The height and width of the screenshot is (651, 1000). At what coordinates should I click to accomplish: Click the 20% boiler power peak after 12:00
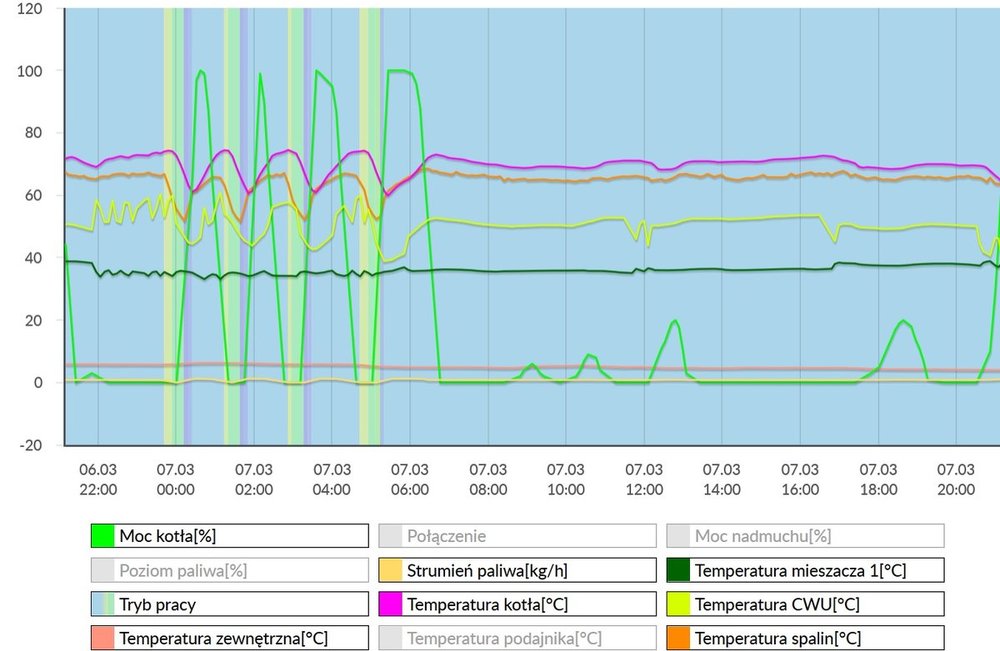point(676,321)
